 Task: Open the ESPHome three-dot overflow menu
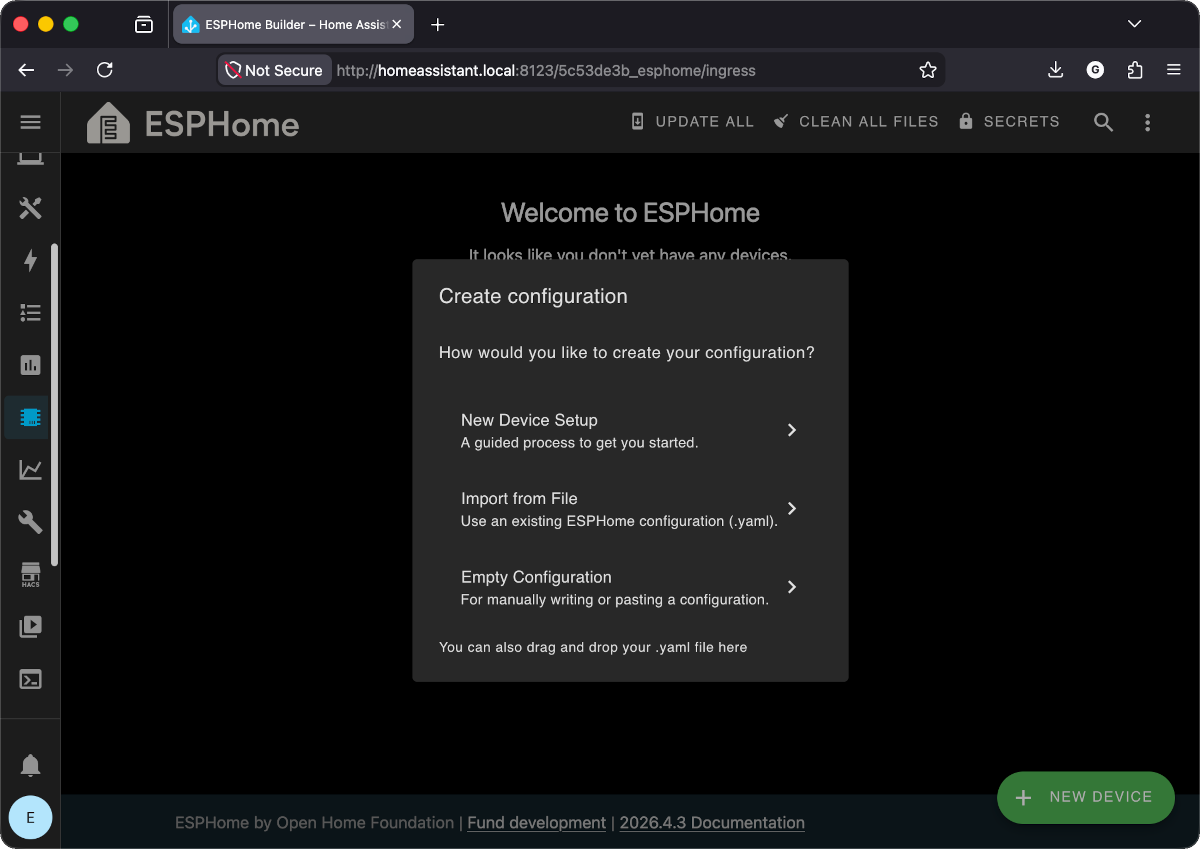pos(1147,122)
